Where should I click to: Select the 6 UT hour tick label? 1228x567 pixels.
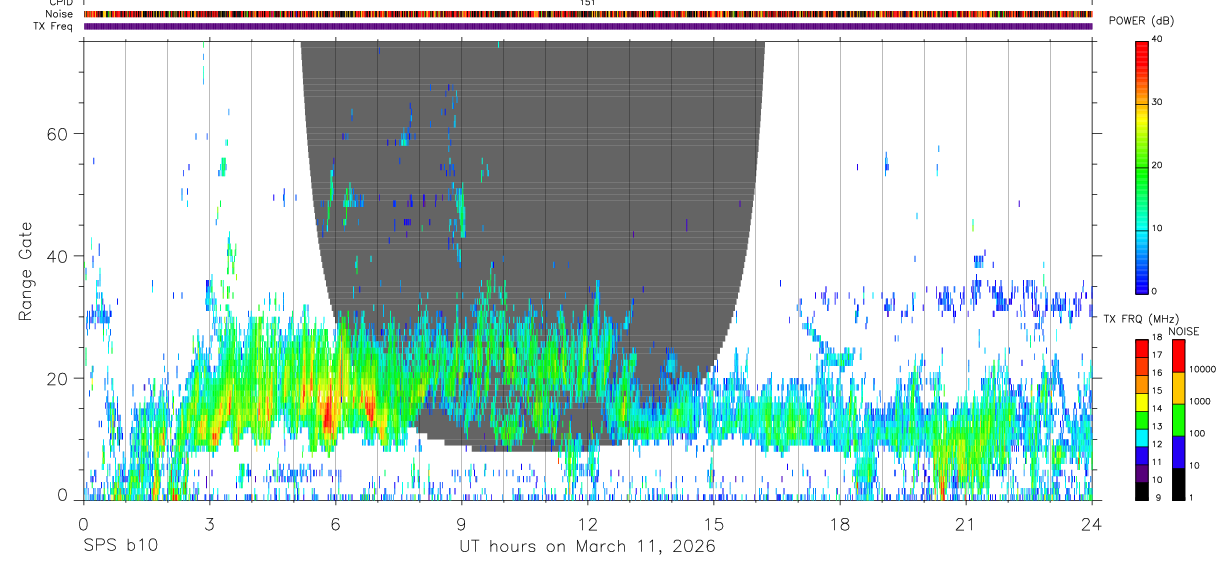[x=335, y=523]
